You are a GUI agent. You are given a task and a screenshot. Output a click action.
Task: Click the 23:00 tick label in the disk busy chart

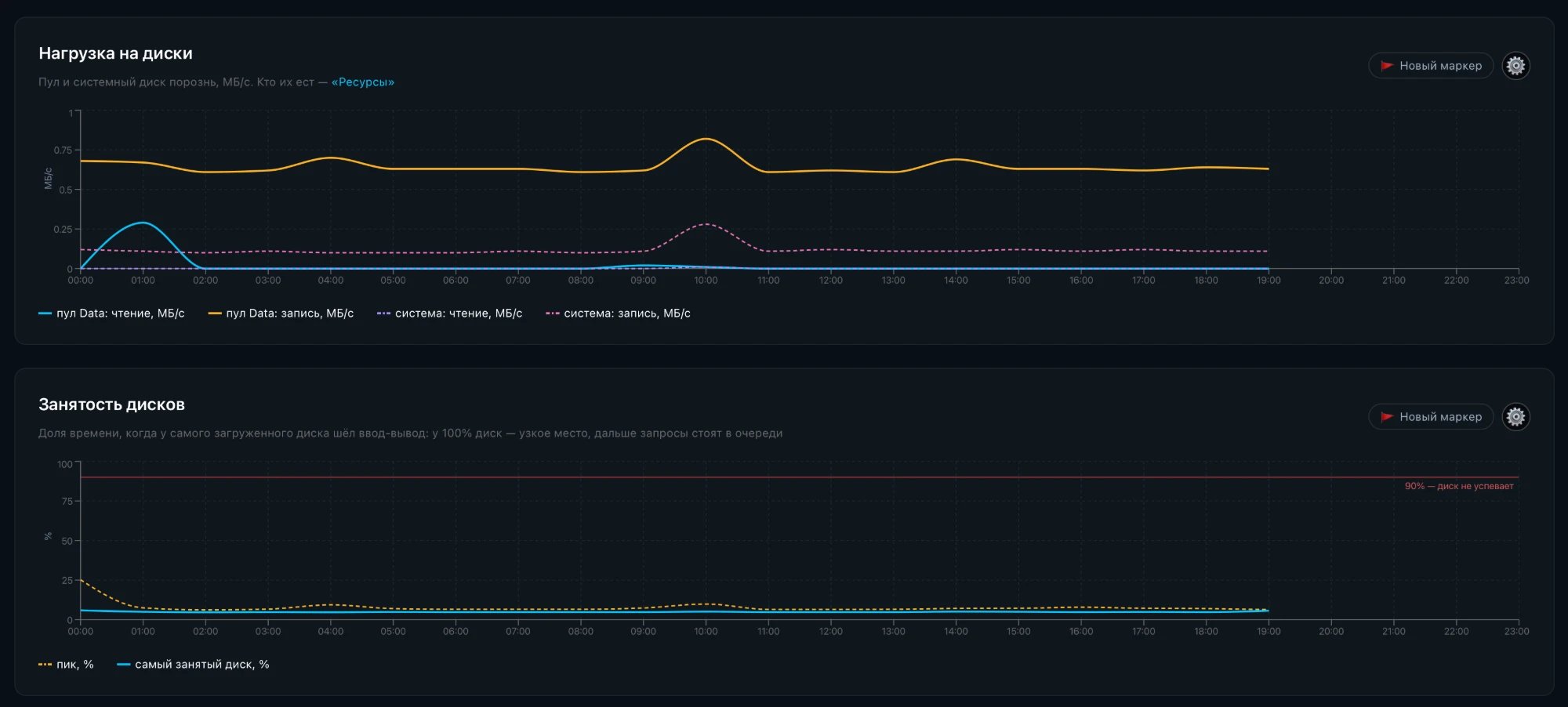pos(1516,632)
